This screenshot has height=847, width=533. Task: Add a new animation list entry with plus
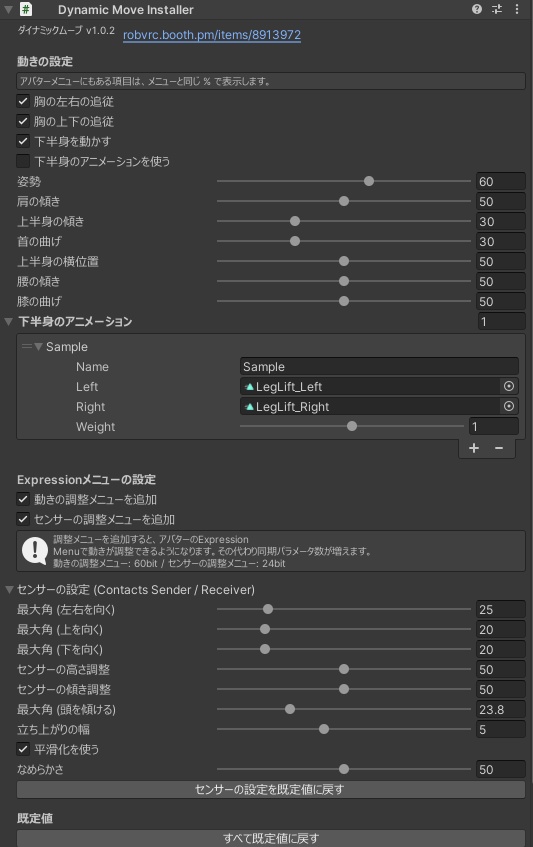(474, 448)
